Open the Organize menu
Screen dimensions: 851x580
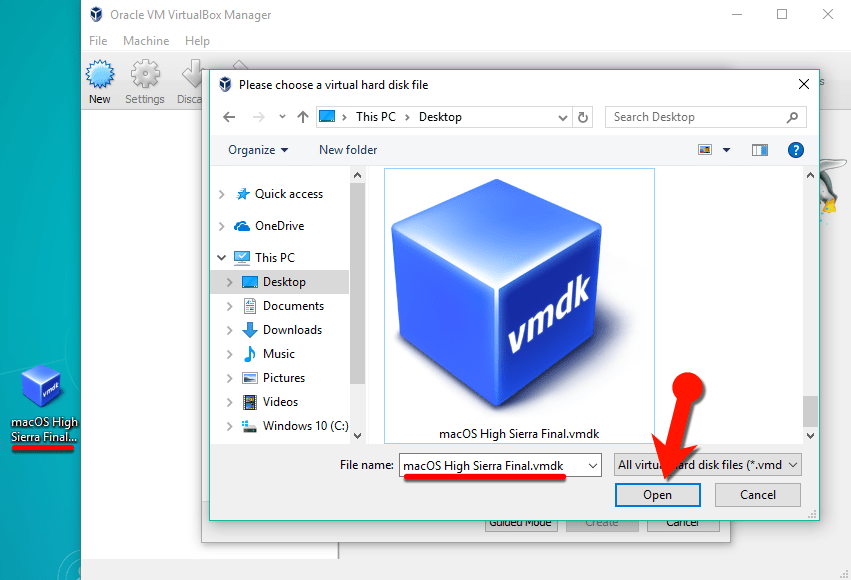tap(255, 149)
